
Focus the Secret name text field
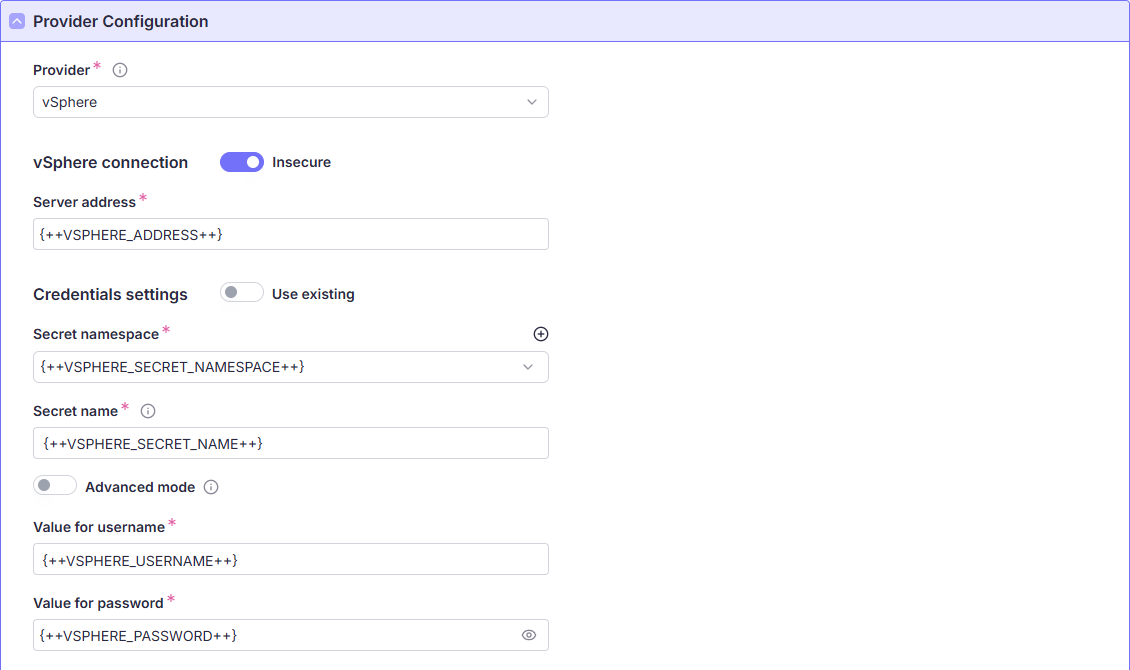click(x=290, y=443)
